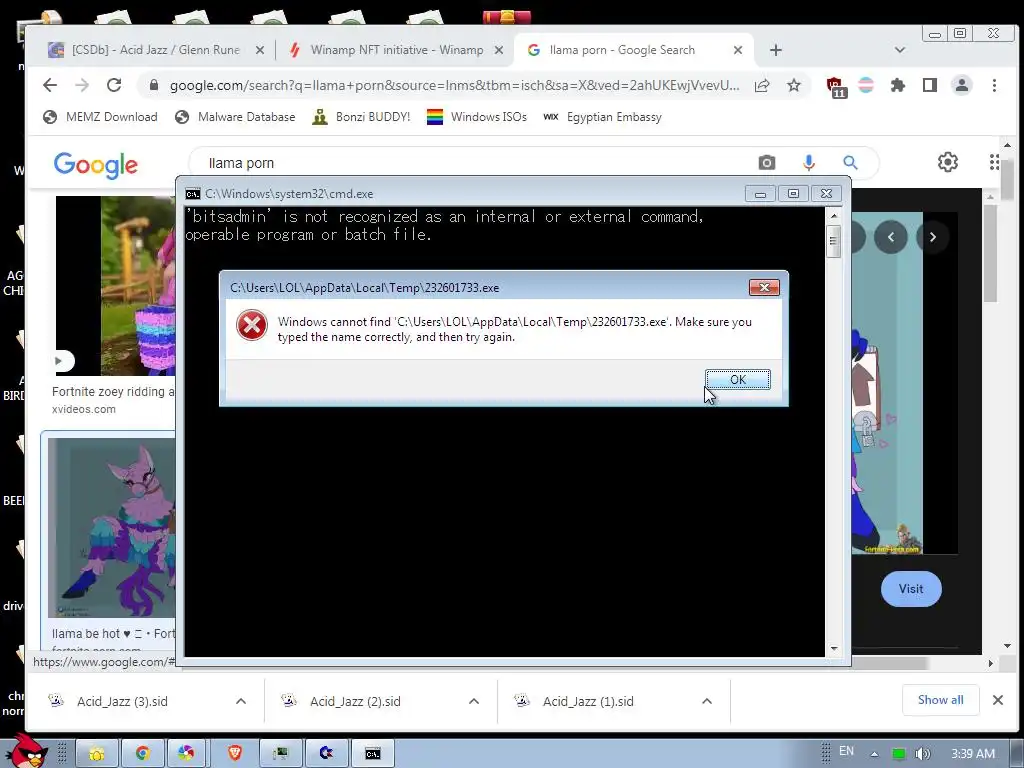
Task: Show hidden tray icons arrow
Action: [x=874, y=754]
